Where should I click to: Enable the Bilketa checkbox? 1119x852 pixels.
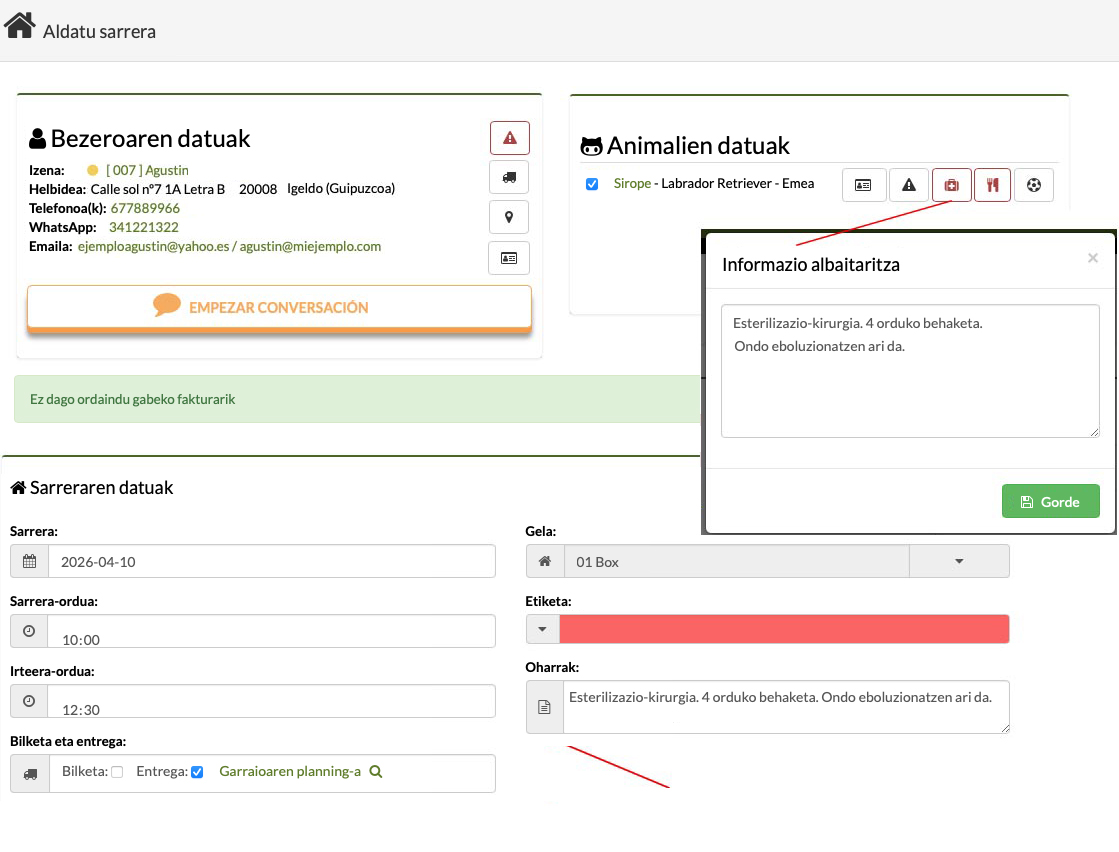(117, 772)
